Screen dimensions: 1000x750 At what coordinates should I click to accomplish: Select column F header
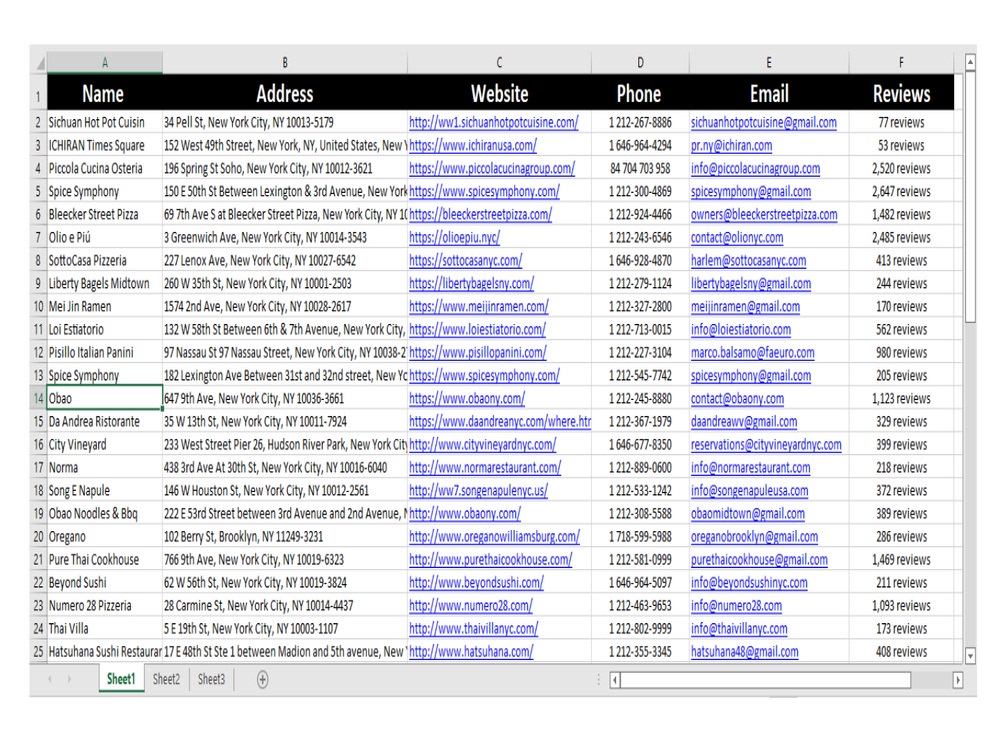pyautogui.click(x=901, y=62)
